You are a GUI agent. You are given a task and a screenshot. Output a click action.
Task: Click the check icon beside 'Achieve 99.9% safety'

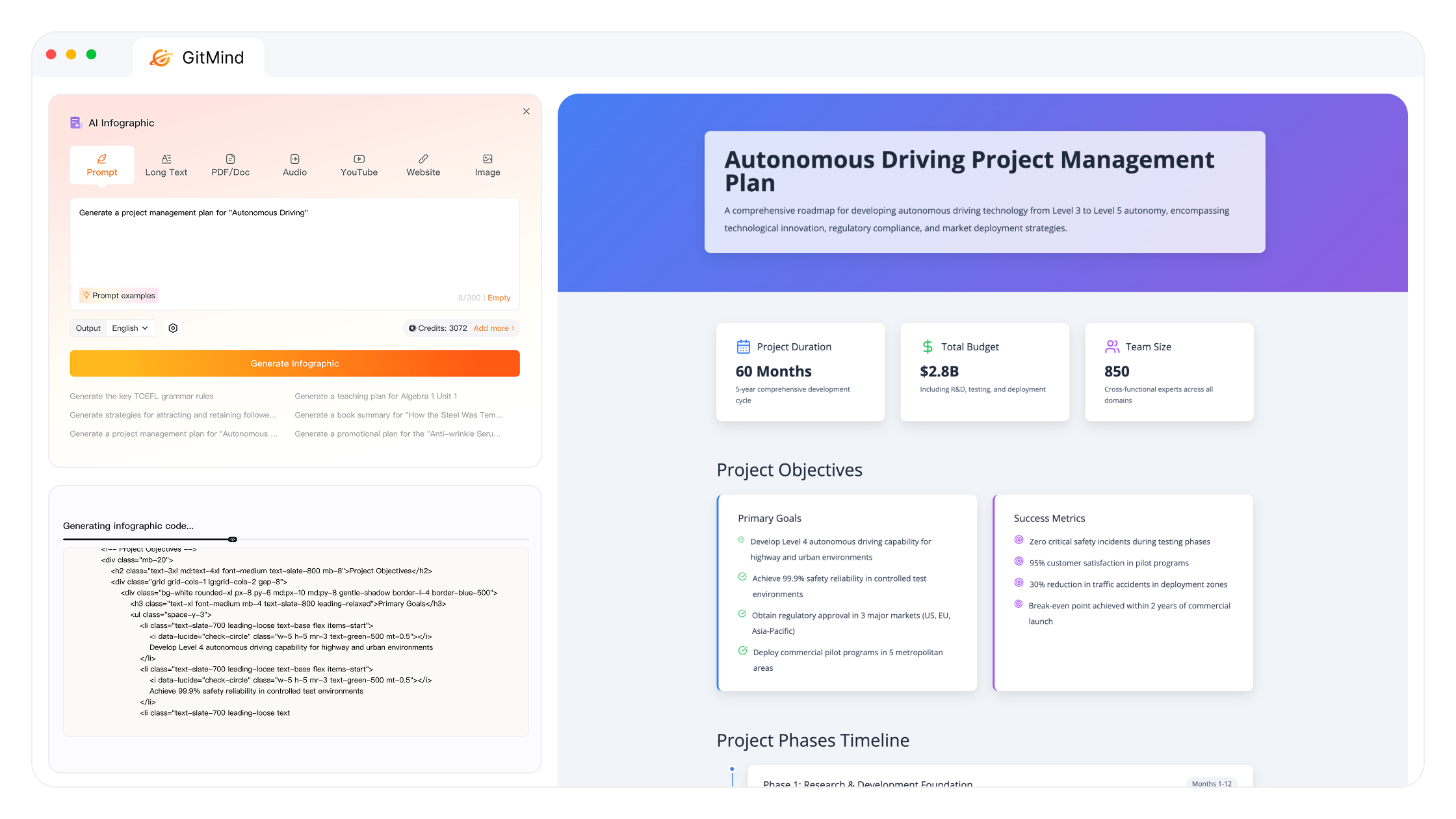742,577
